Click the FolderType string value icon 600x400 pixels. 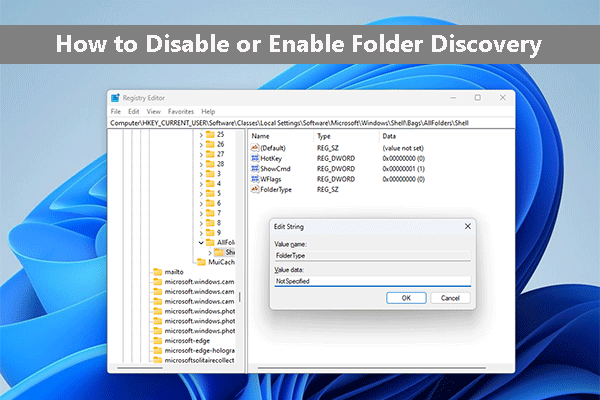pyautogui.click(x=255, y=189)
